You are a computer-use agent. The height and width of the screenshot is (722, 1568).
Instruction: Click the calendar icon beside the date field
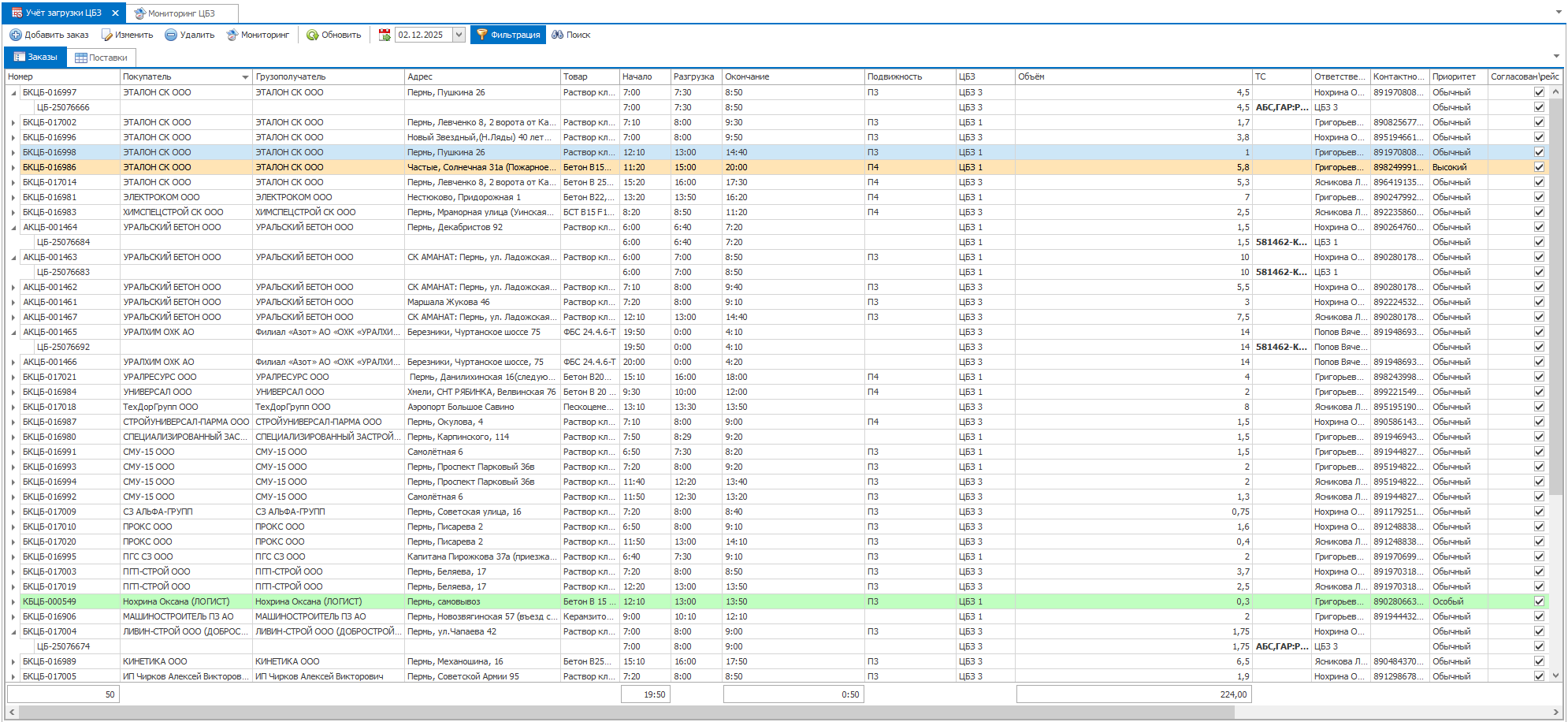click(x=385, y=35)
